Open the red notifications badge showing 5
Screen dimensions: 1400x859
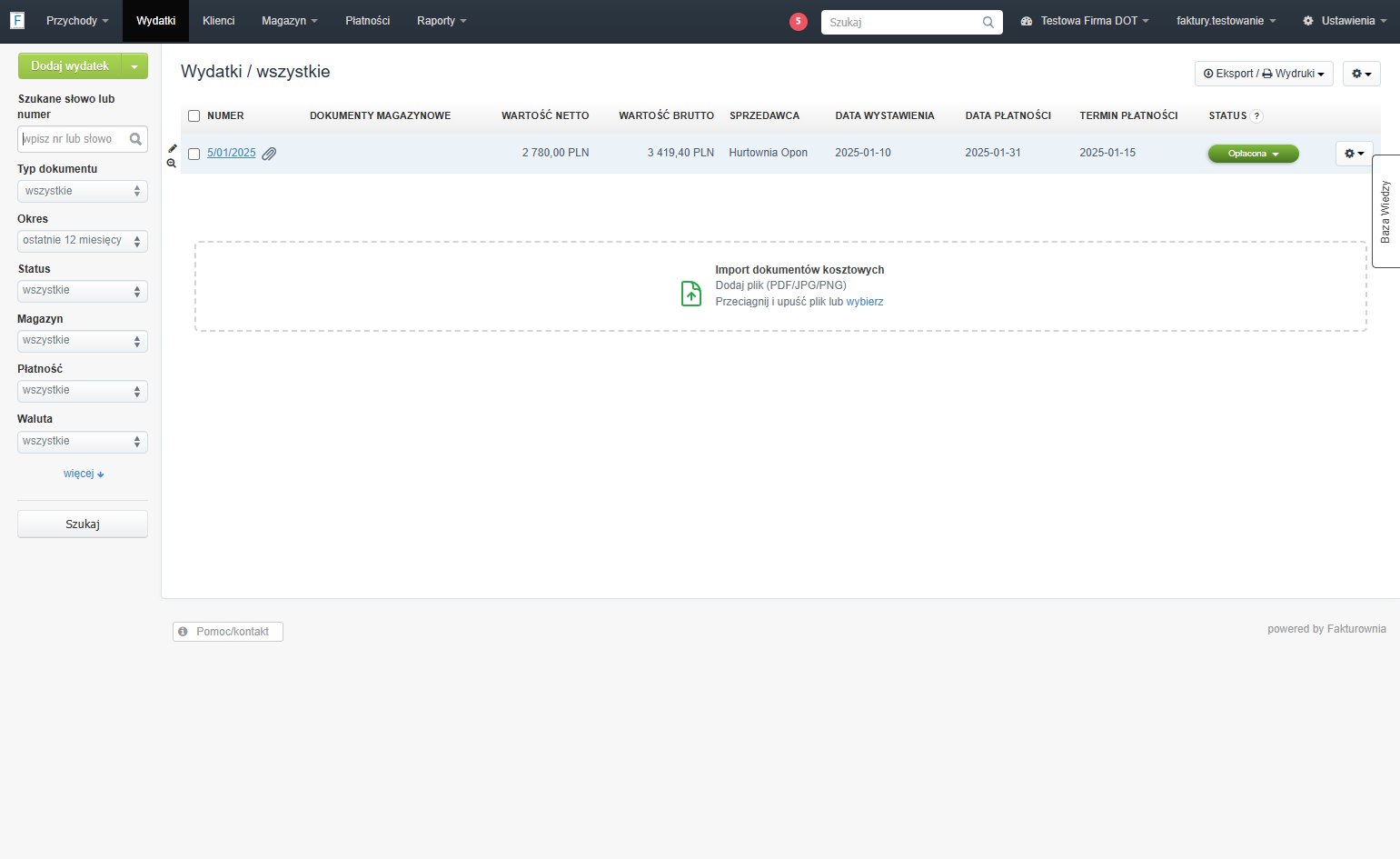pyautogui.click(x=799, y=22)
